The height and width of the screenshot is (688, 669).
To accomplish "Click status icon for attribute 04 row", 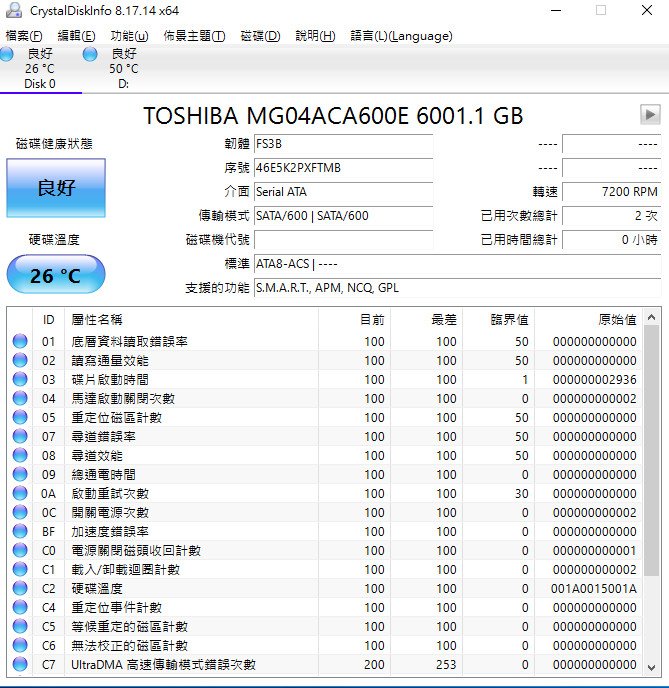I will pyautogui.click(x=20, y=398).
